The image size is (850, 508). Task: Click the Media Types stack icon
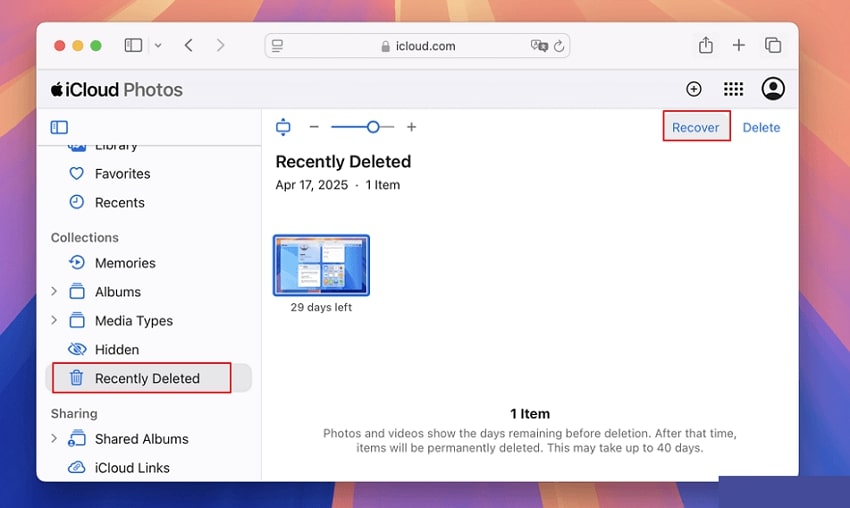(77, 320)
